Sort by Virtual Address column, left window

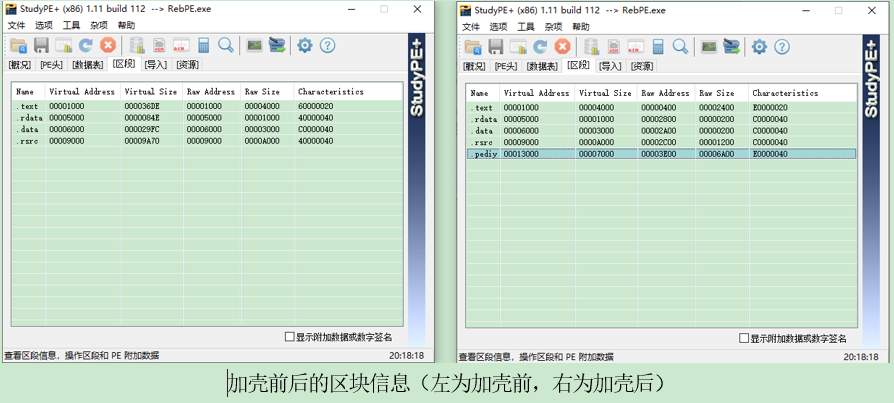83,91
